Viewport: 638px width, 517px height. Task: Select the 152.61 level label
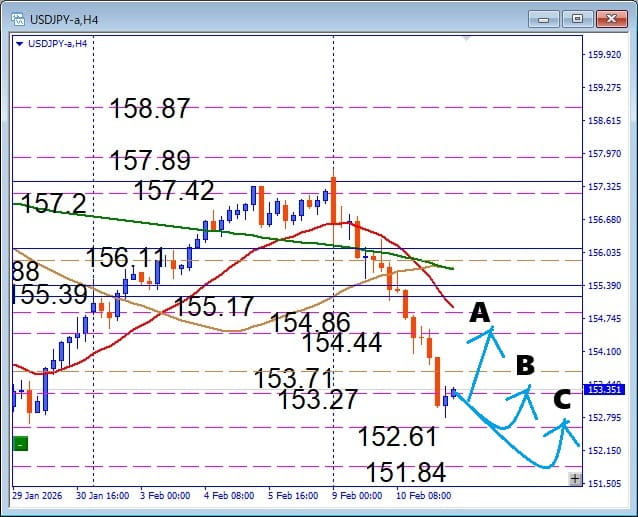pyautogui.click(x=397, y=436)
